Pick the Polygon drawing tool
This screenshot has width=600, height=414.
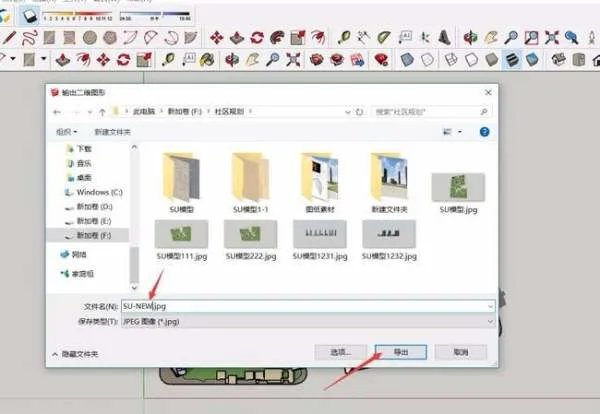coord(110,37)
